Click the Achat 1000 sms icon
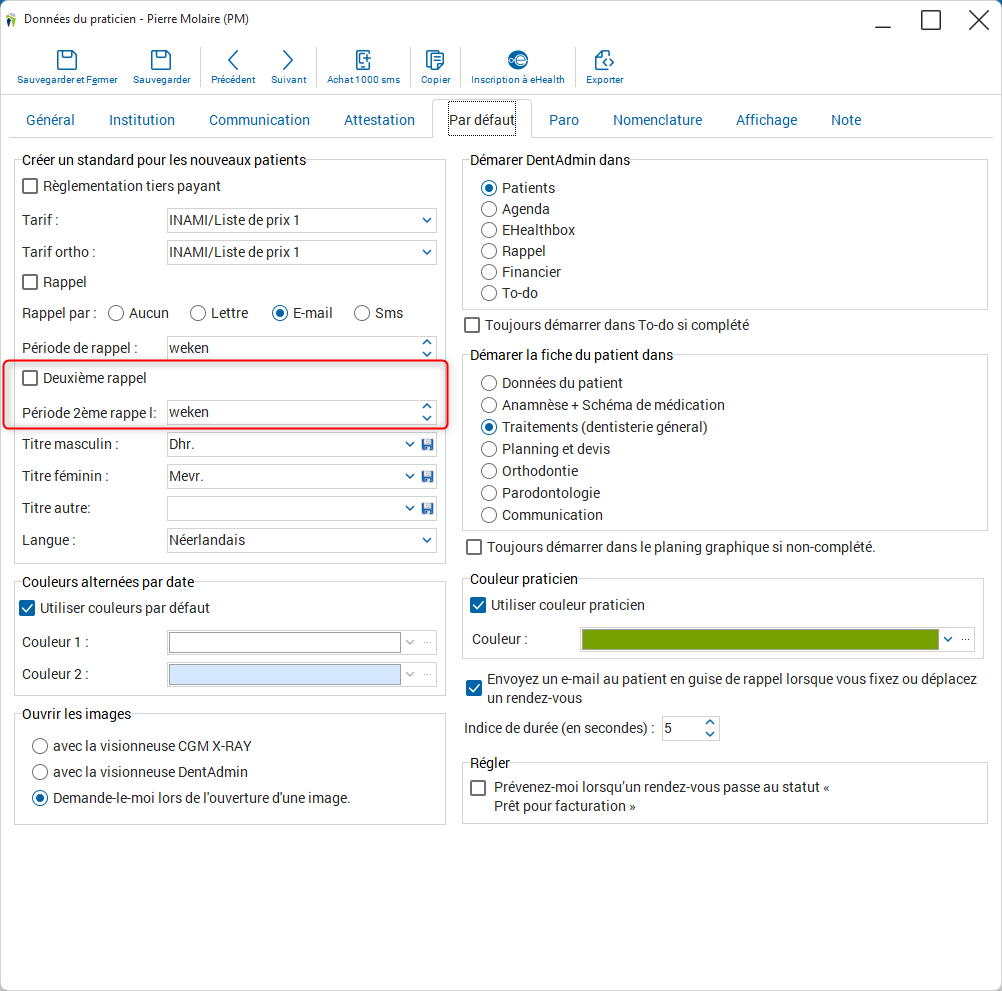Viewport: 1002px width, 991px height. (363, 60)
